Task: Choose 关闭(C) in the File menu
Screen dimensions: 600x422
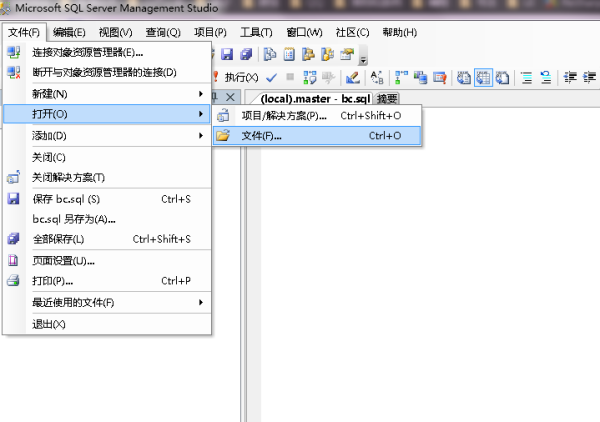Action: coord(107,157)
